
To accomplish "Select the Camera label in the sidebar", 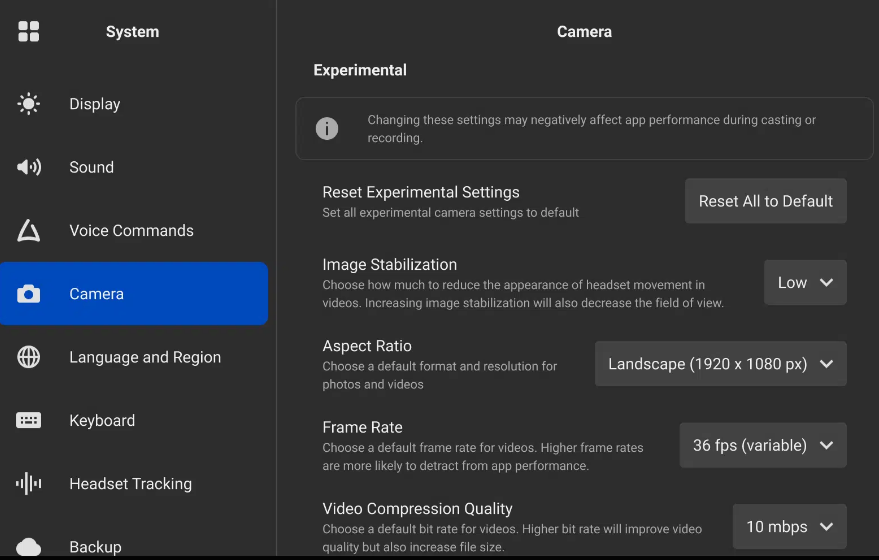I will point(96,294).
